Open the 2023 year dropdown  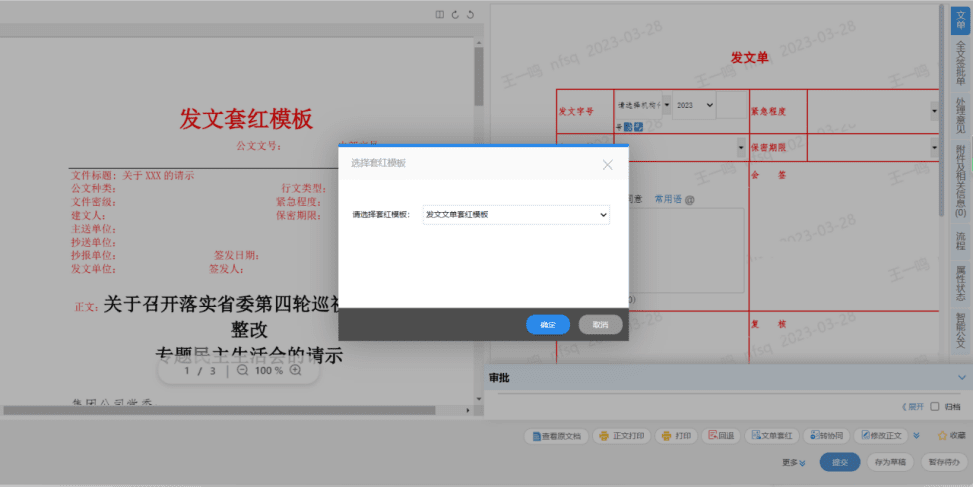(694, 106)
